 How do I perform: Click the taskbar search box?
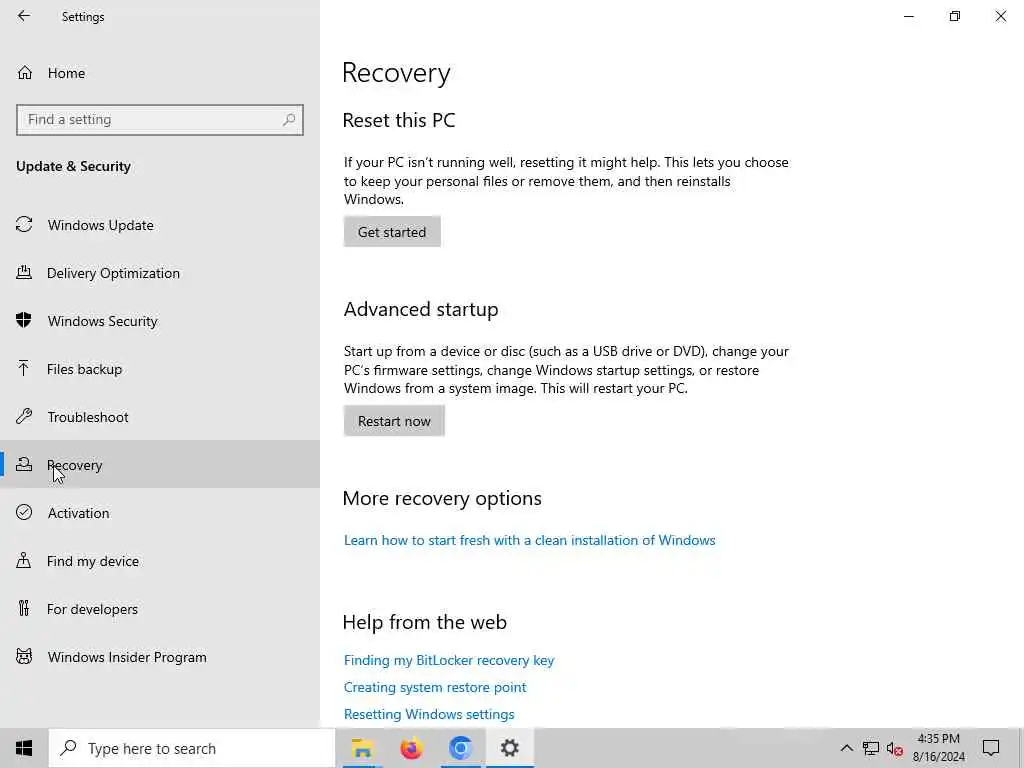pyautogui.click(x=192, y=748)
